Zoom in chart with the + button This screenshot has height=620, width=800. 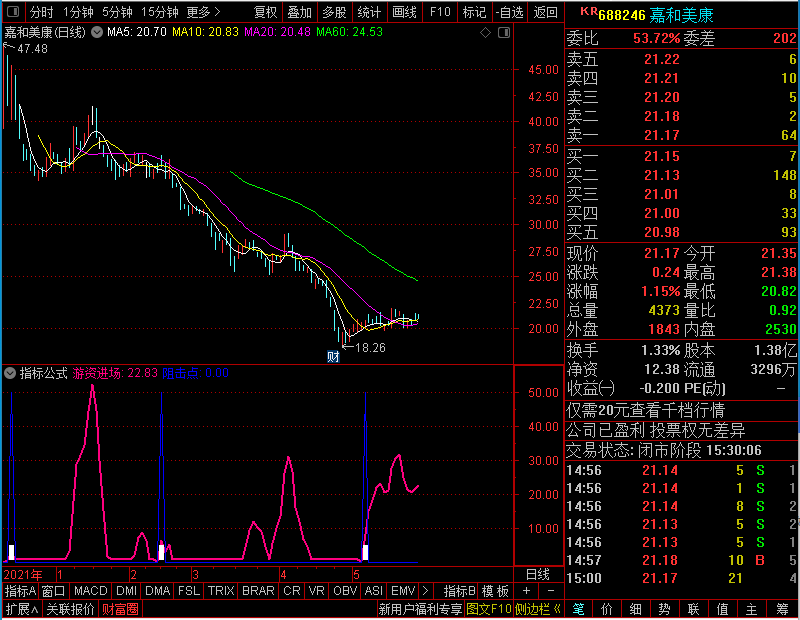point(526,591)
